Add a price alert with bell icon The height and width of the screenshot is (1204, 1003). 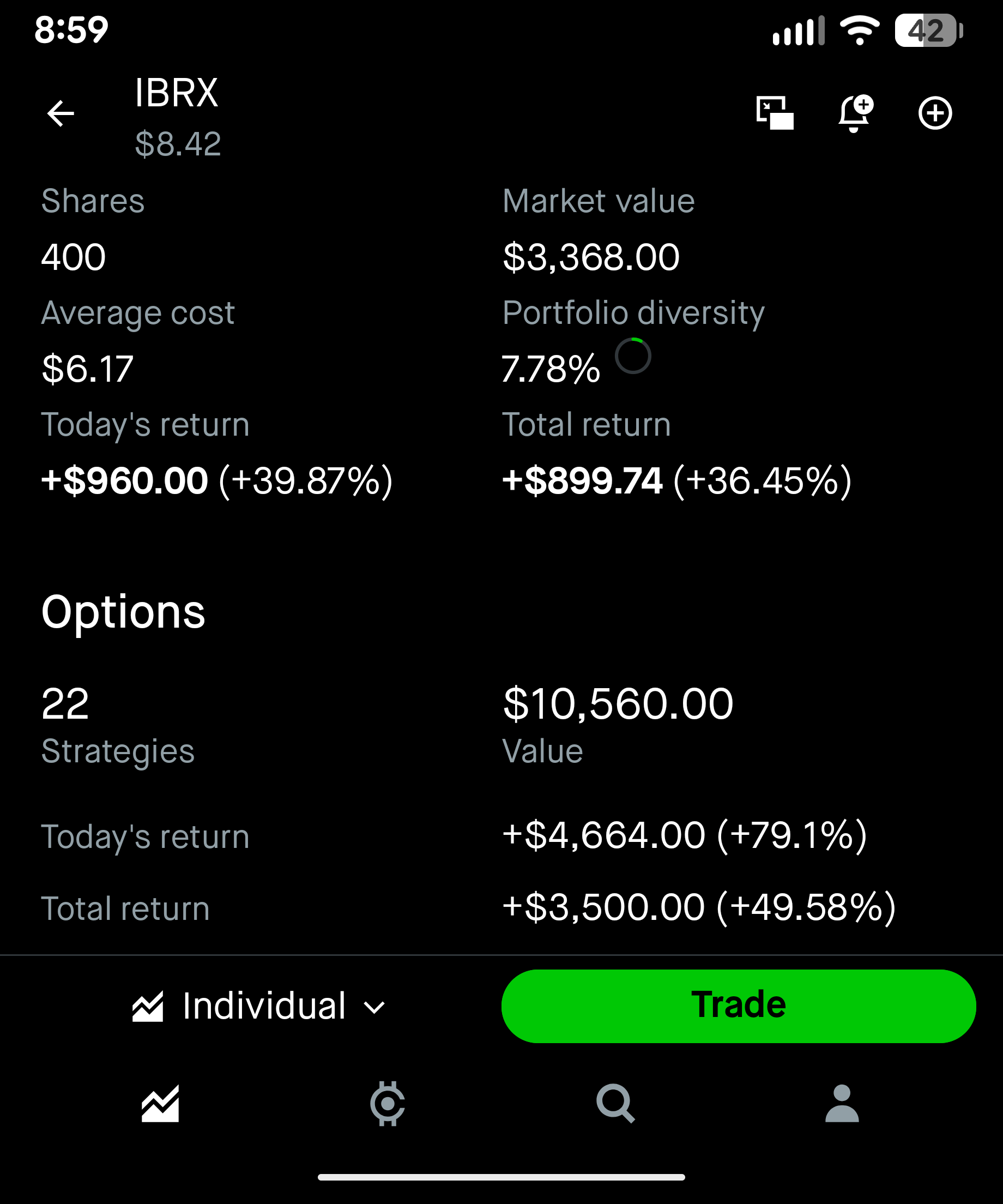855,113
